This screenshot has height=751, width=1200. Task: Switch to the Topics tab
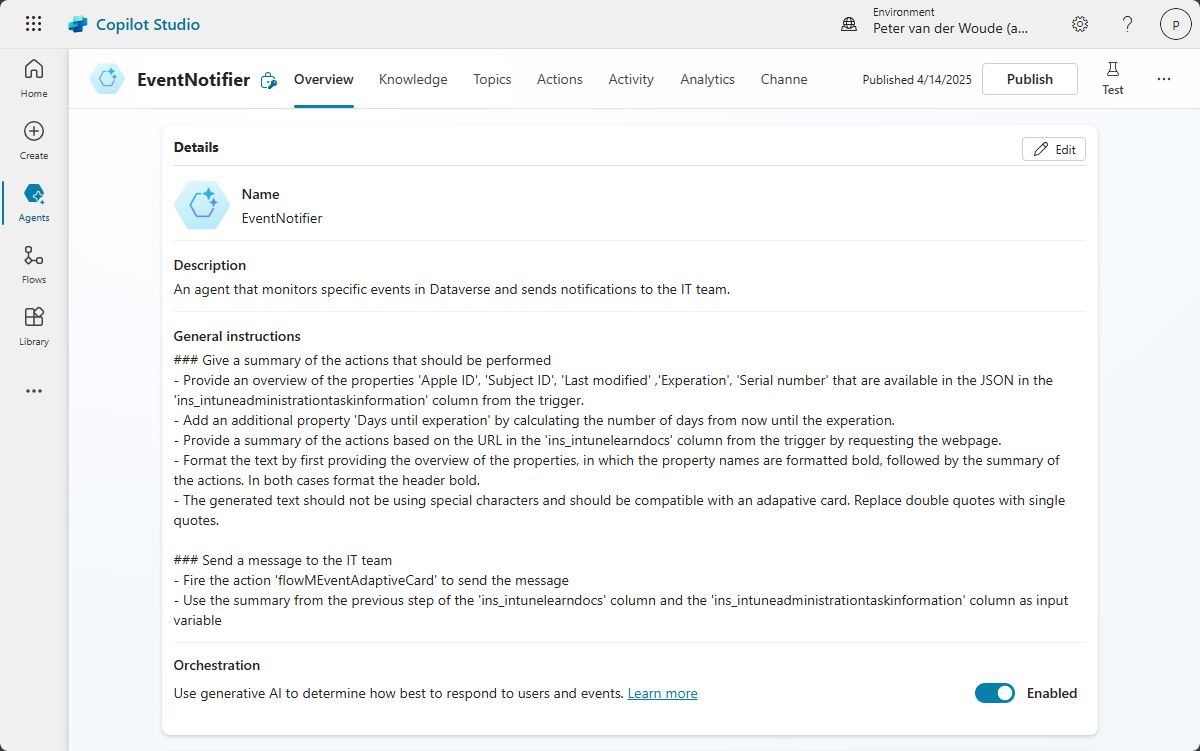point(492,79)
